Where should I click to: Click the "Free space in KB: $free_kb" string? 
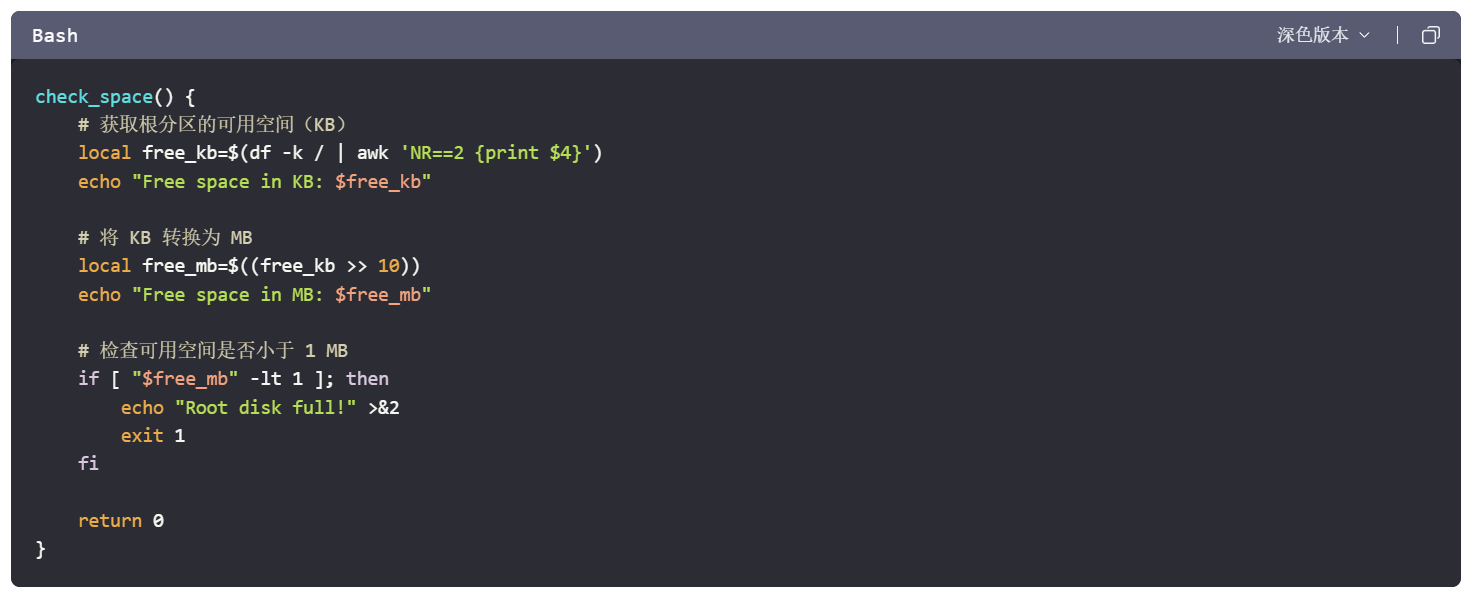281,182
